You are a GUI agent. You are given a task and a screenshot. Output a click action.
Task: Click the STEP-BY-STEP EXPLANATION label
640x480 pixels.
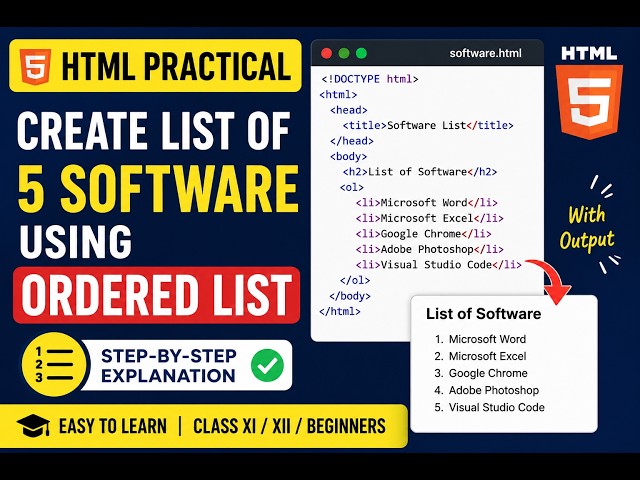[x=169, y=366]
